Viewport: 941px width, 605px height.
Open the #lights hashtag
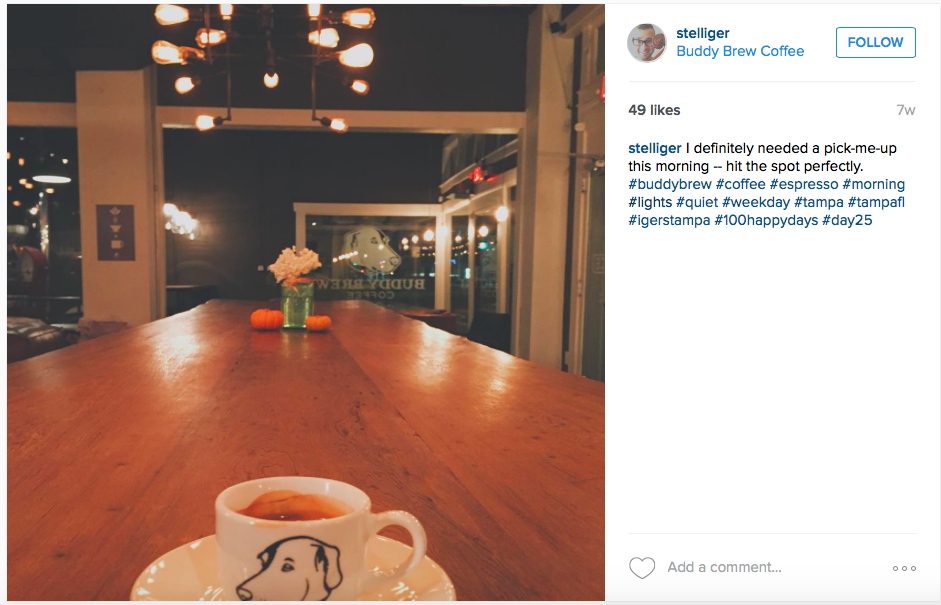[x=650, y=202]
